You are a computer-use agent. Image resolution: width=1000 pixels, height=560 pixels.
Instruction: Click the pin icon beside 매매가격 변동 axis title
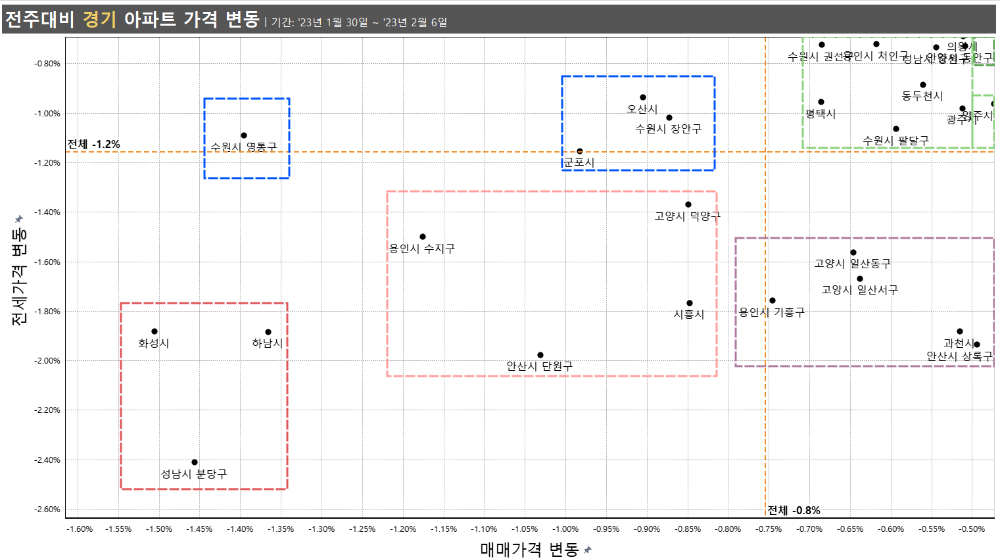pos(587,550)
